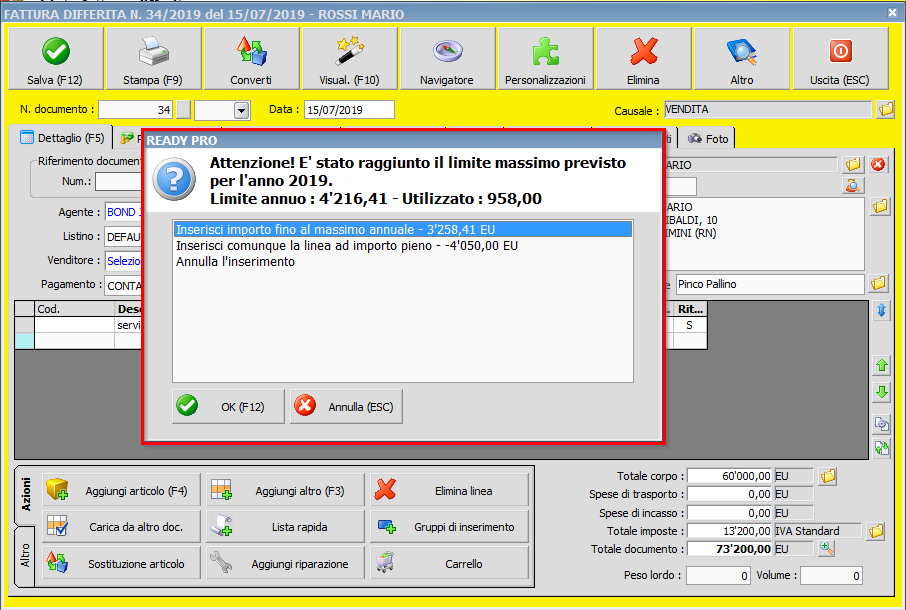Click the IVA Standard field
The height and width of the screenshot is (610, 906).
tap(818, 531)
